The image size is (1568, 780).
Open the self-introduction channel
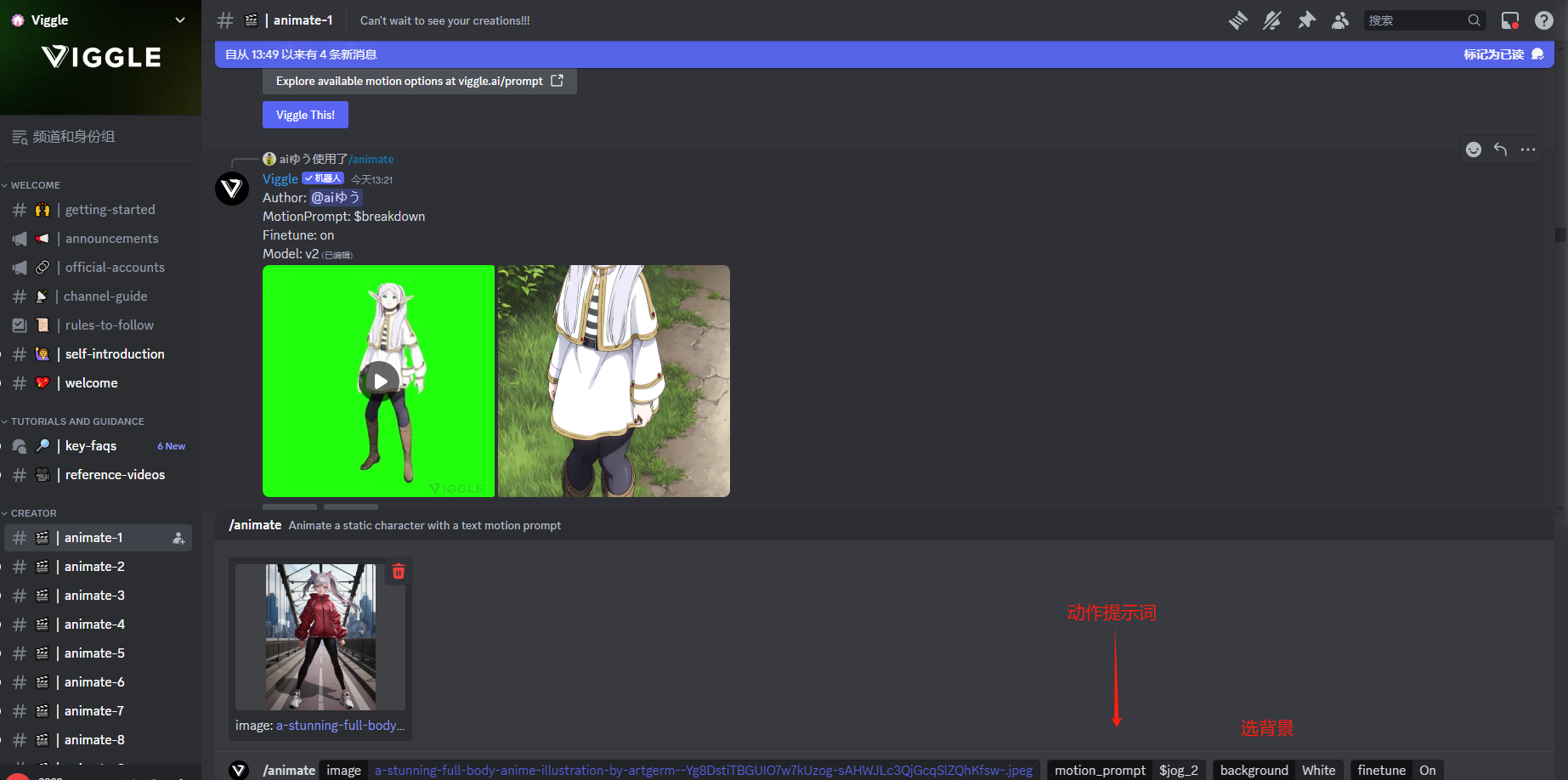coord(99,354)
